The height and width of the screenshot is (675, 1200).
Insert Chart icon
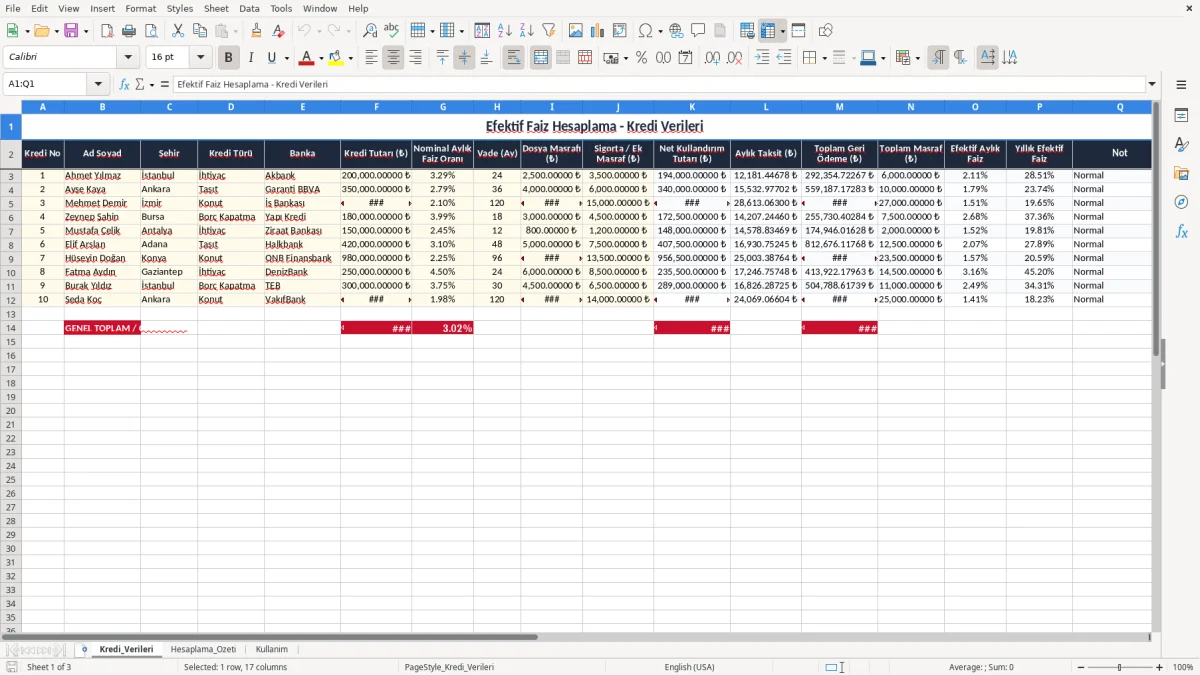point(598,31)
